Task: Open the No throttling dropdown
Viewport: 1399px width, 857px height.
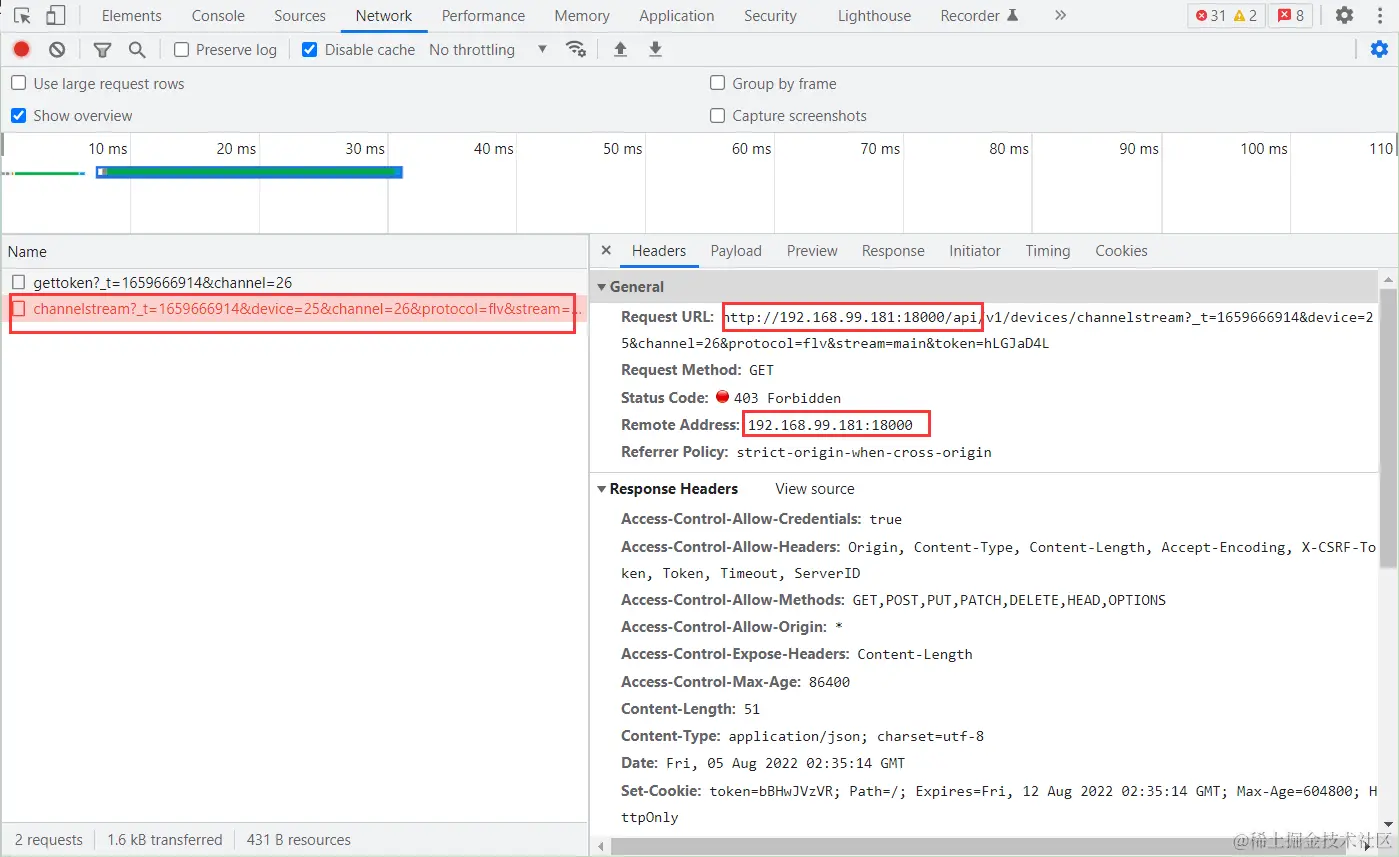Action: pyautogui.click(x=488, y=49)
